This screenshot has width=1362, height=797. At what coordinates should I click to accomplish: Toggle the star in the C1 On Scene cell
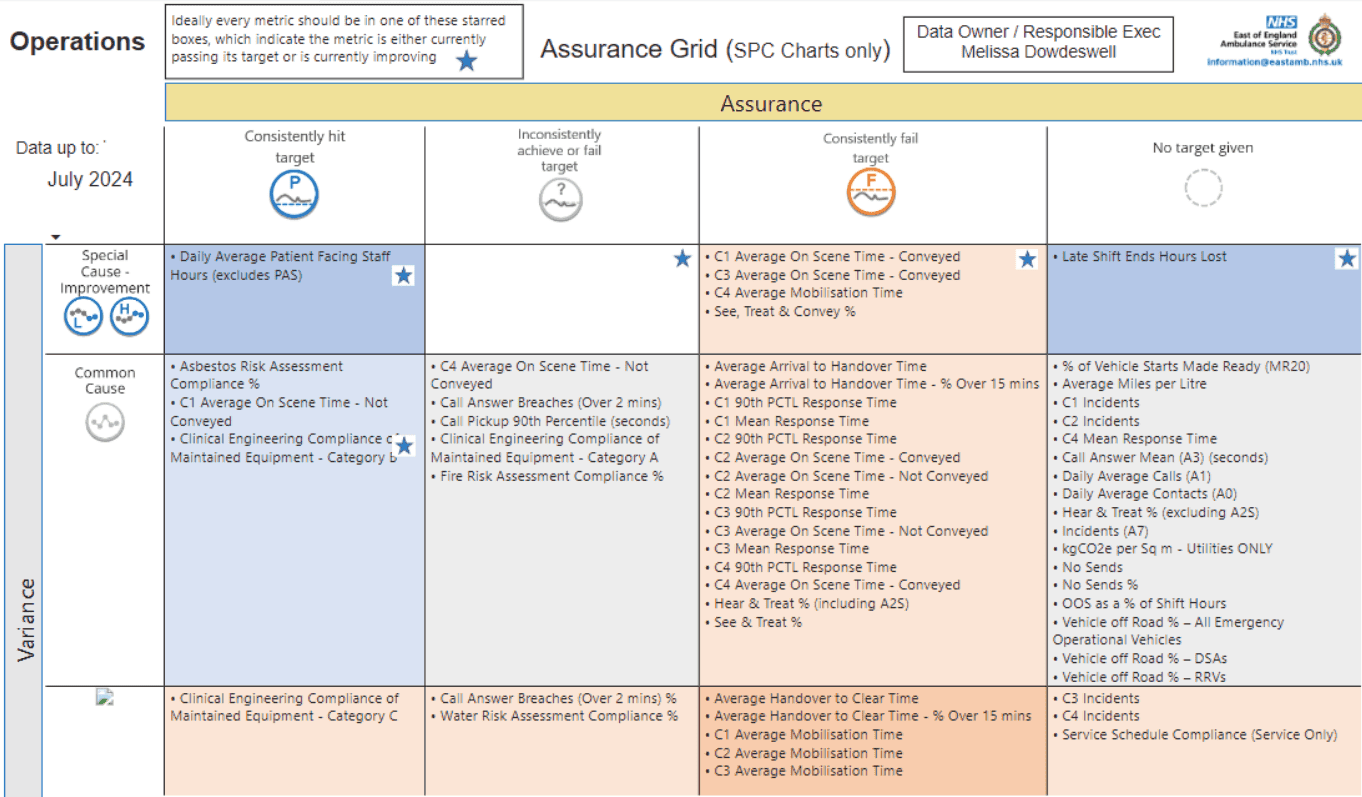tap(1027, 260)
